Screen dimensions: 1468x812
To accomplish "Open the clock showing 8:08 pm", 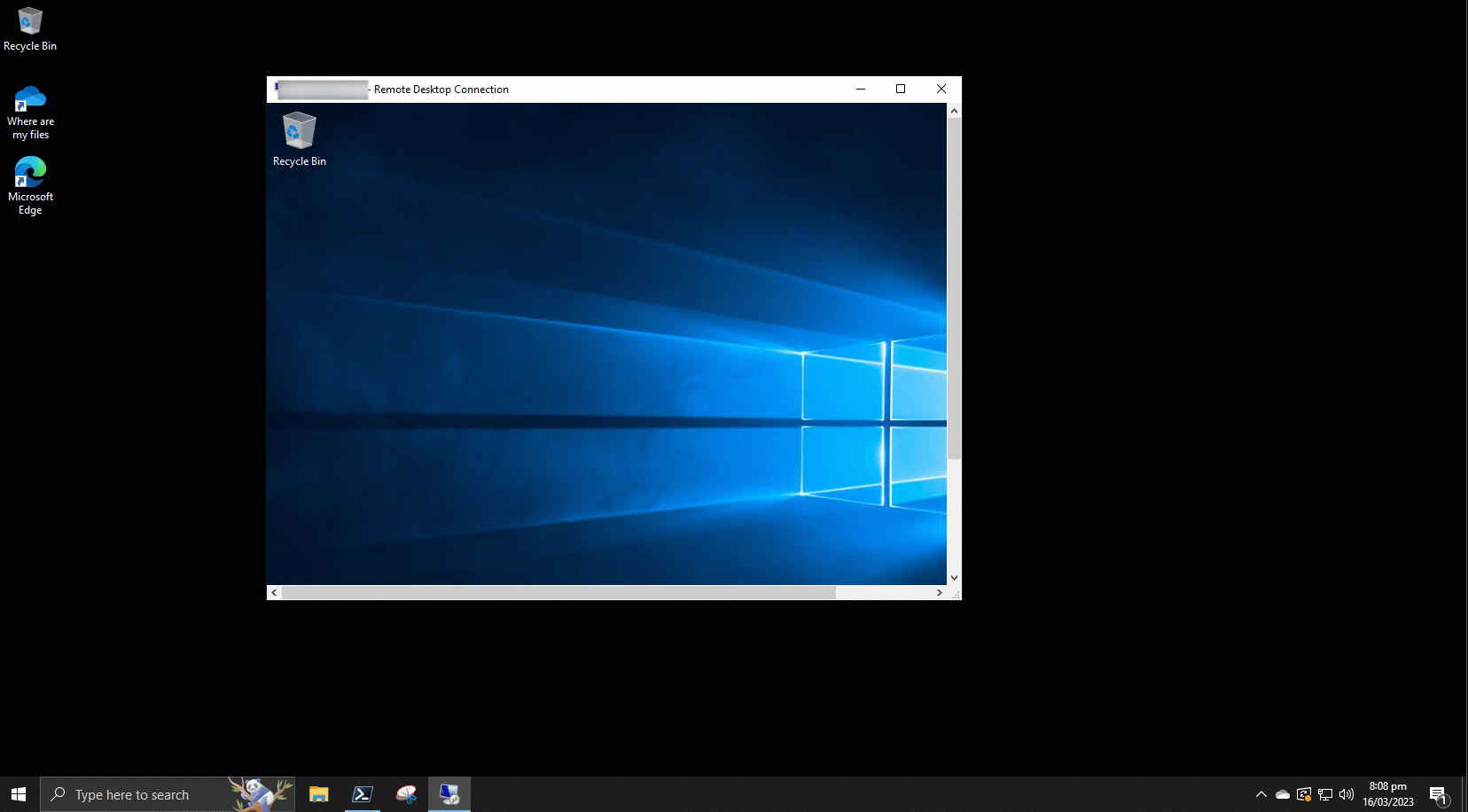I will coord(1388,794).
